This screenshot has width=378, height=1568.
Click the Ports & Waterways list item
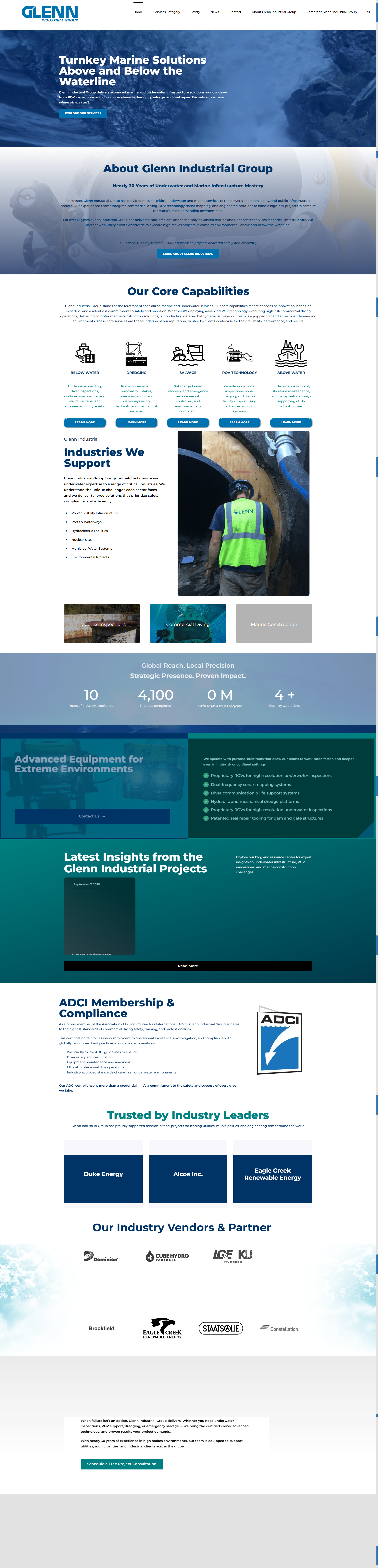coord(87,522)
